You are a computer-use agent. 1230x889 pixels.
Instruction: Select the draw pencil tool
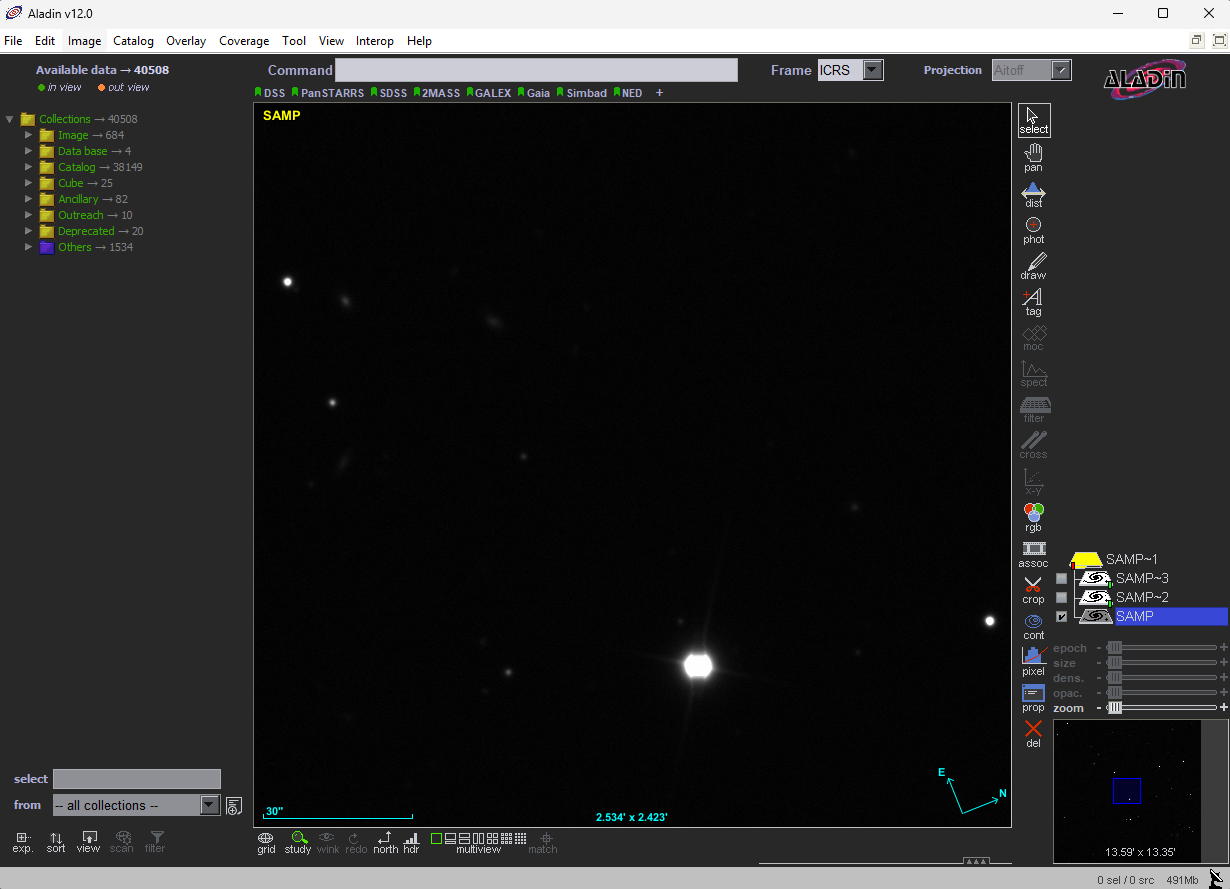1034,266
